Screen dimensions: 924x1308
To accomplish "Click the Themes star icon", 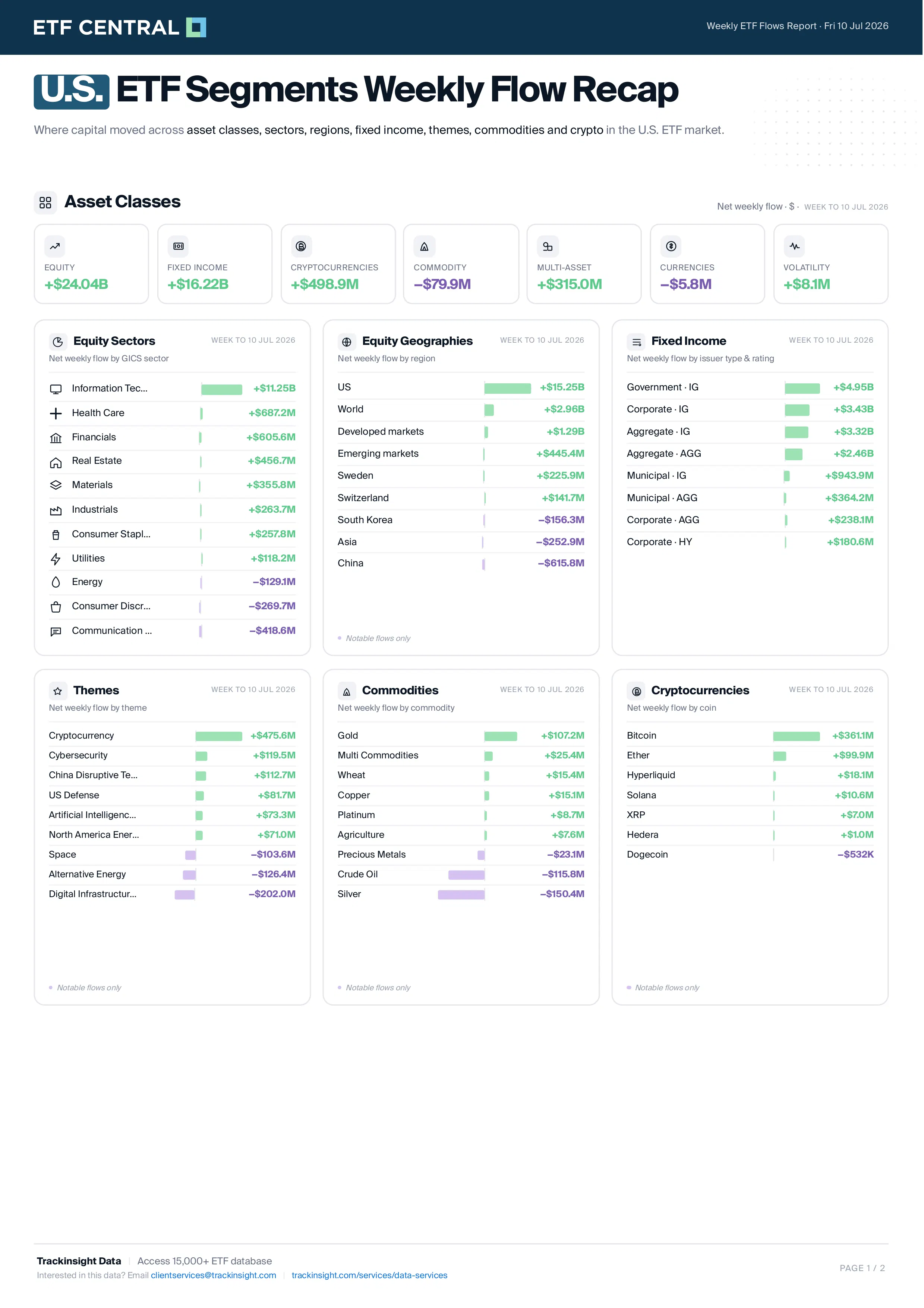I will [58, 691].
